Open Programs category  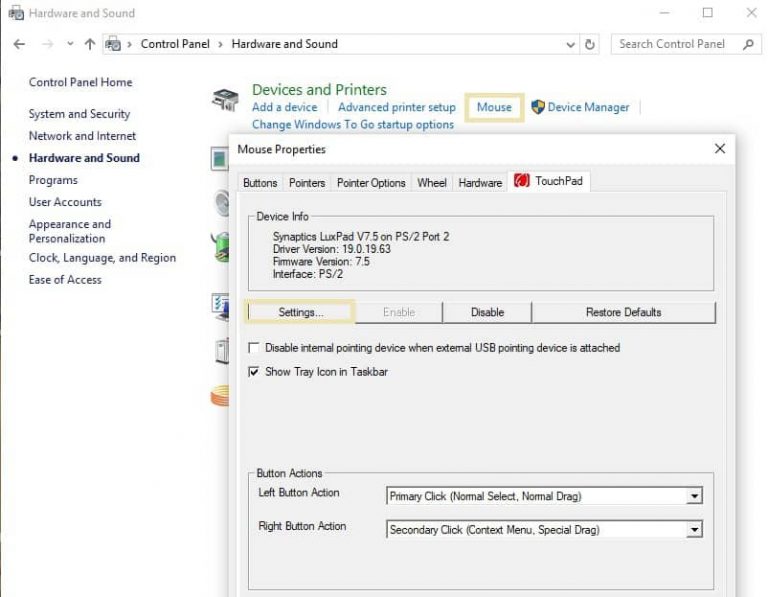tap(53, 180)
